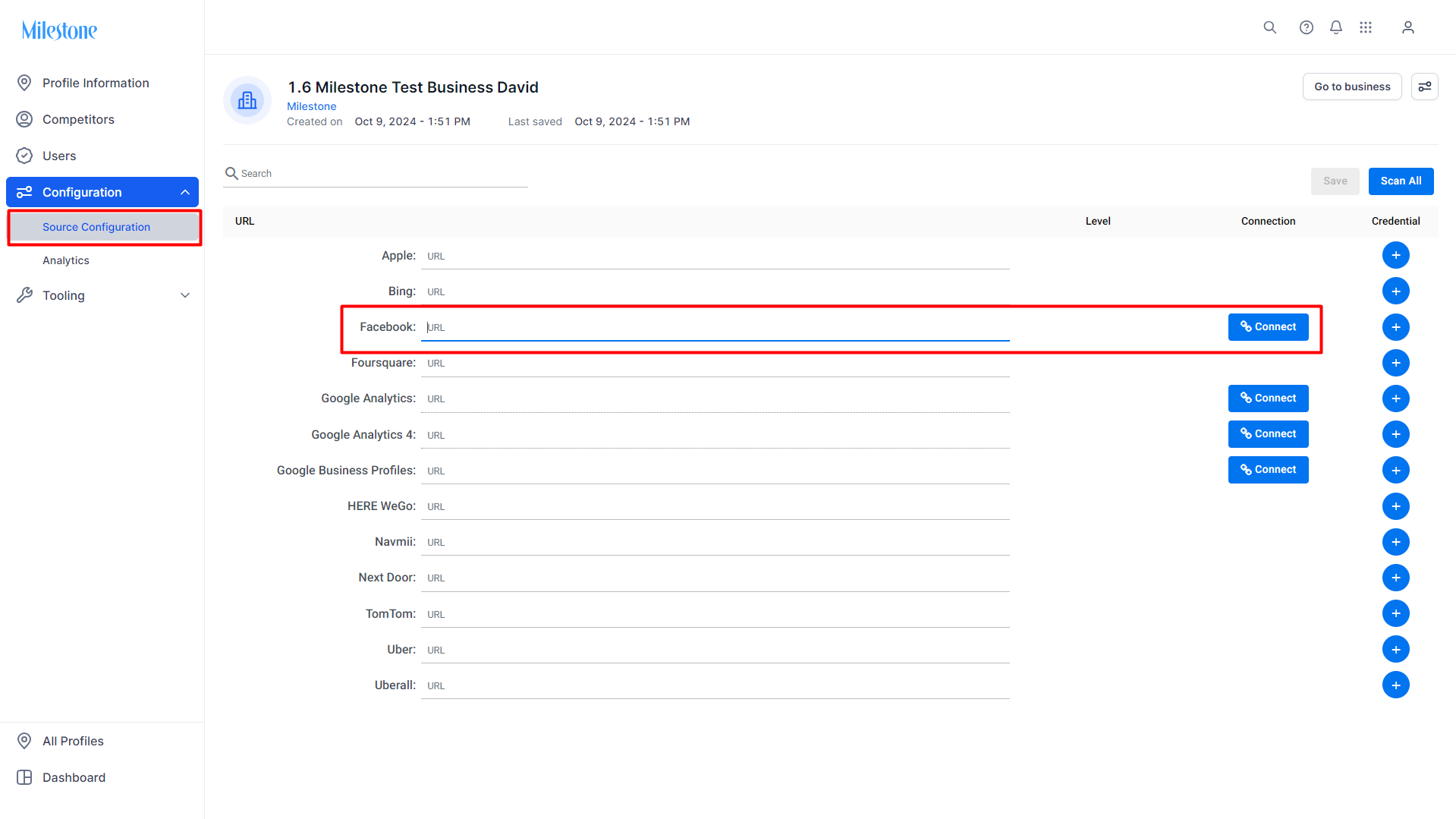Add credential for HERE WeGo row
The height and width of the screenshot is (819, 1456).
pos(1395,506)
